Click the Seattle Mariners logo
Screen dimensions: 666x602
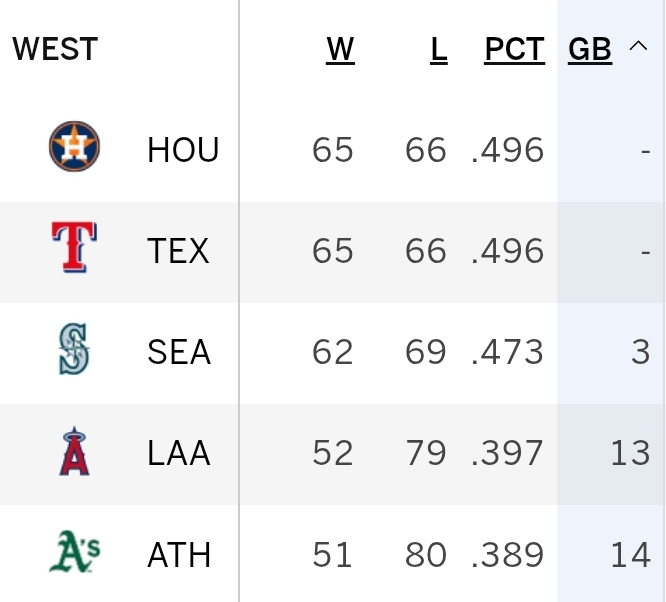[x=74, y=349]
